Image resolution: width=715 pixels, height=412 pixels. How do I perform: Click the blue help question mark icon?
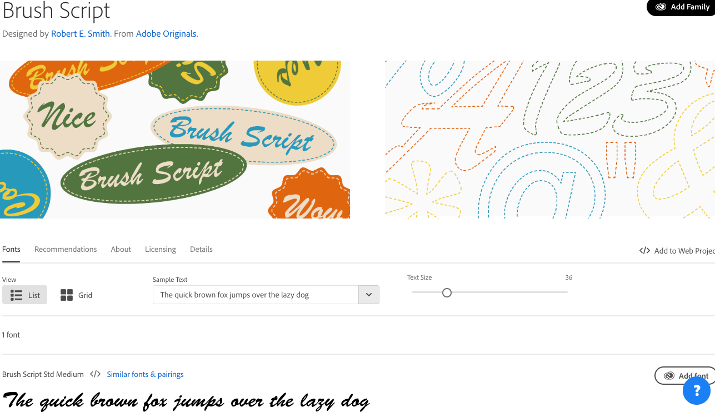coord(696,391)
